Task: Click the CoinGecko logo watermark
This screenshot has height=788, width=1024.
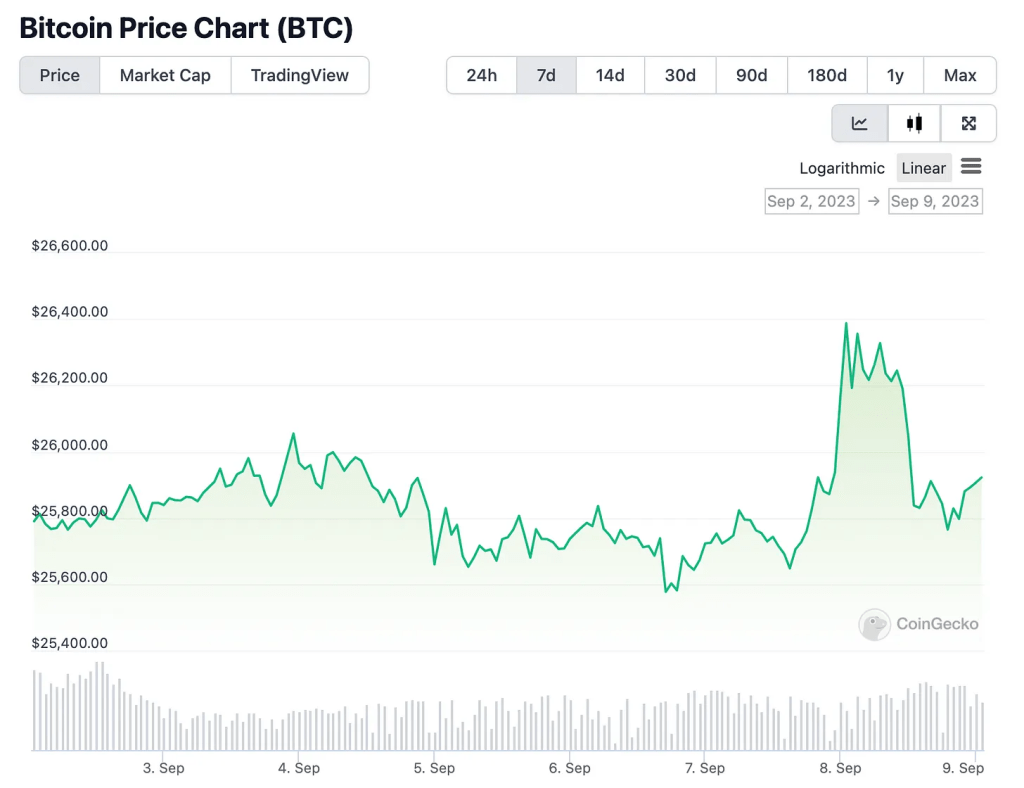Action: [918, 624]
